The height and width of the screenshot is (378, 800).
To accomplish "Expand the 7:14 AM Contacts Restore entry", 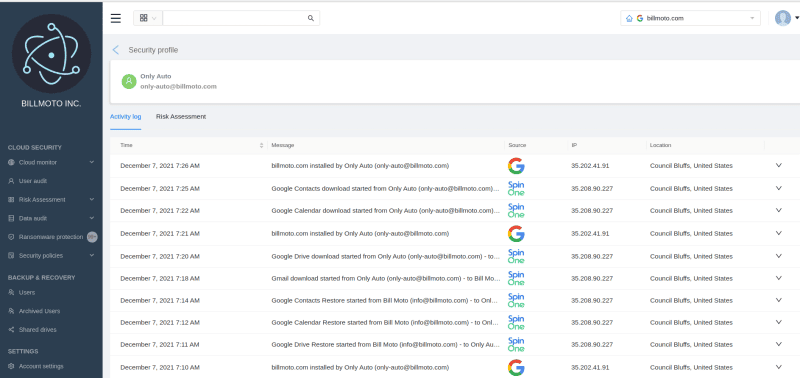I will point(779,300).
